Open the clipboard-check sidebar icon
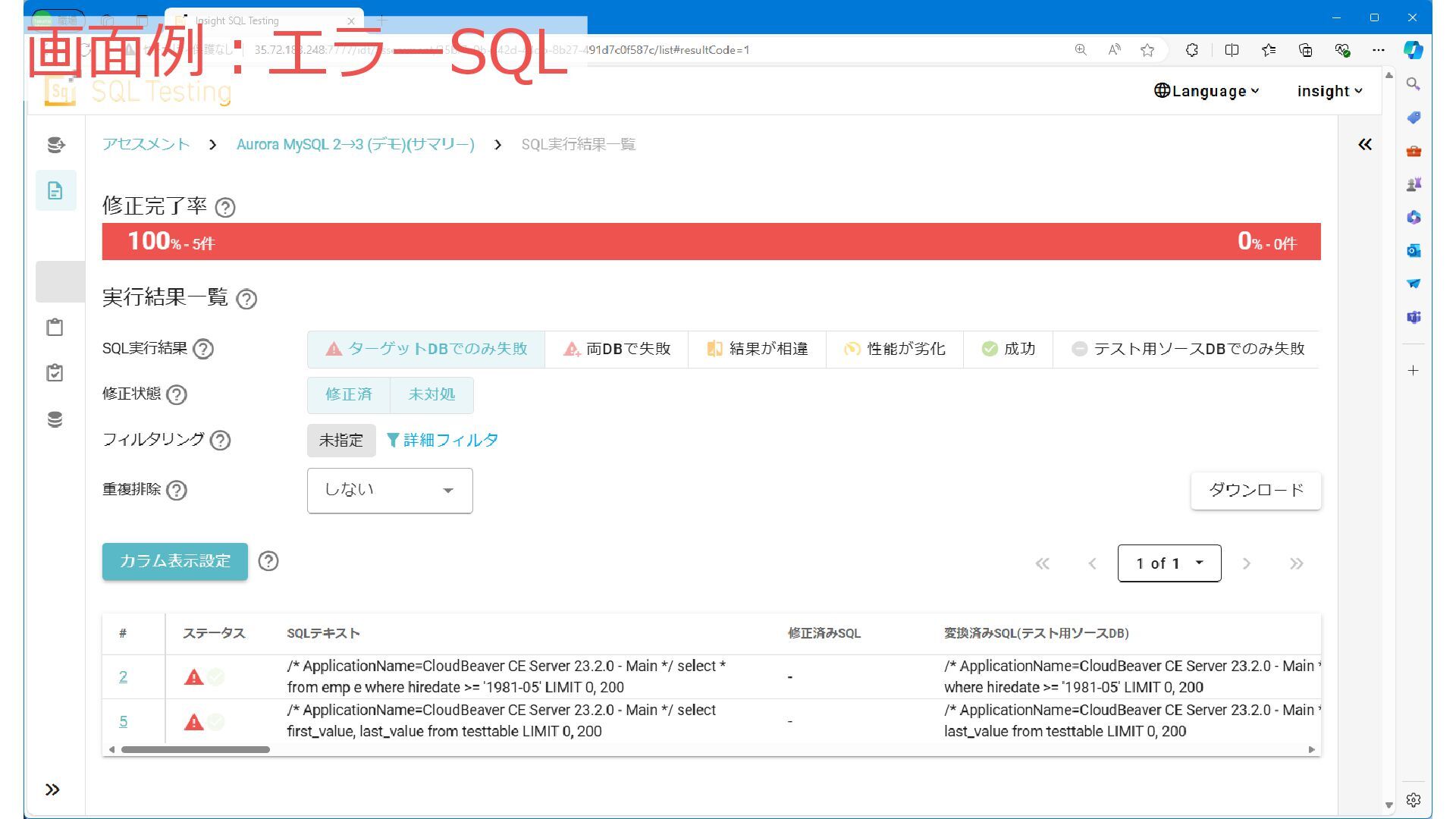1456x819 pixels. coord(55,373)
